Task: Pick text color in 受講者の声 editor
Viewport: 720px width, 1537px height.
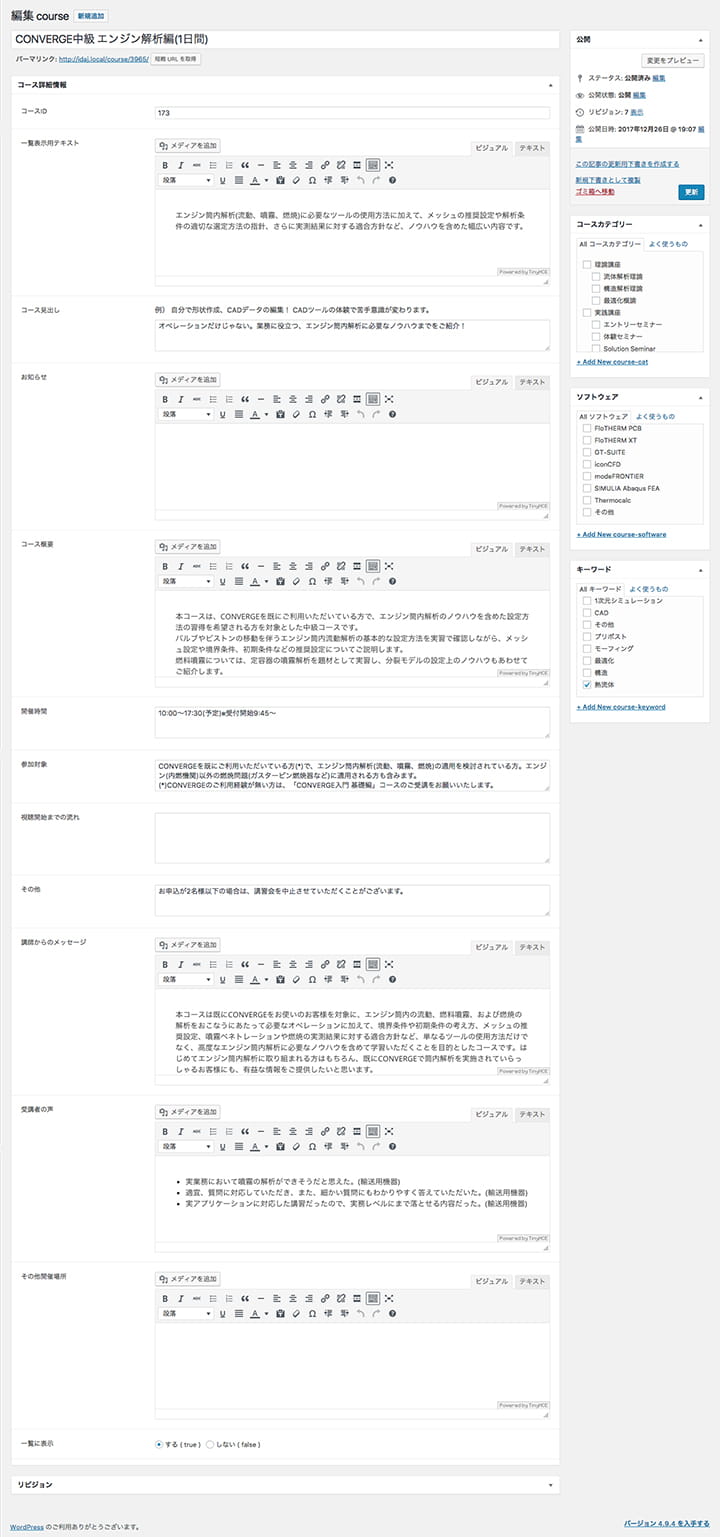Action: click(254, 1147)
